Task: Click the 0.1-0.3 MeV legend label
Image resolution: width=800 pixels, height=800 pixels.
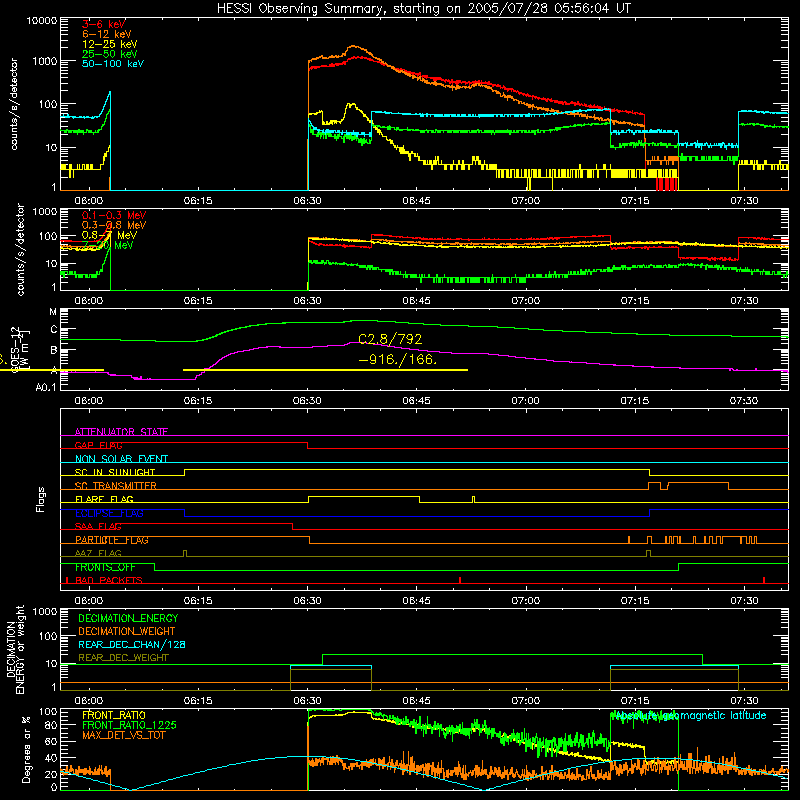Action: (114, 215)
